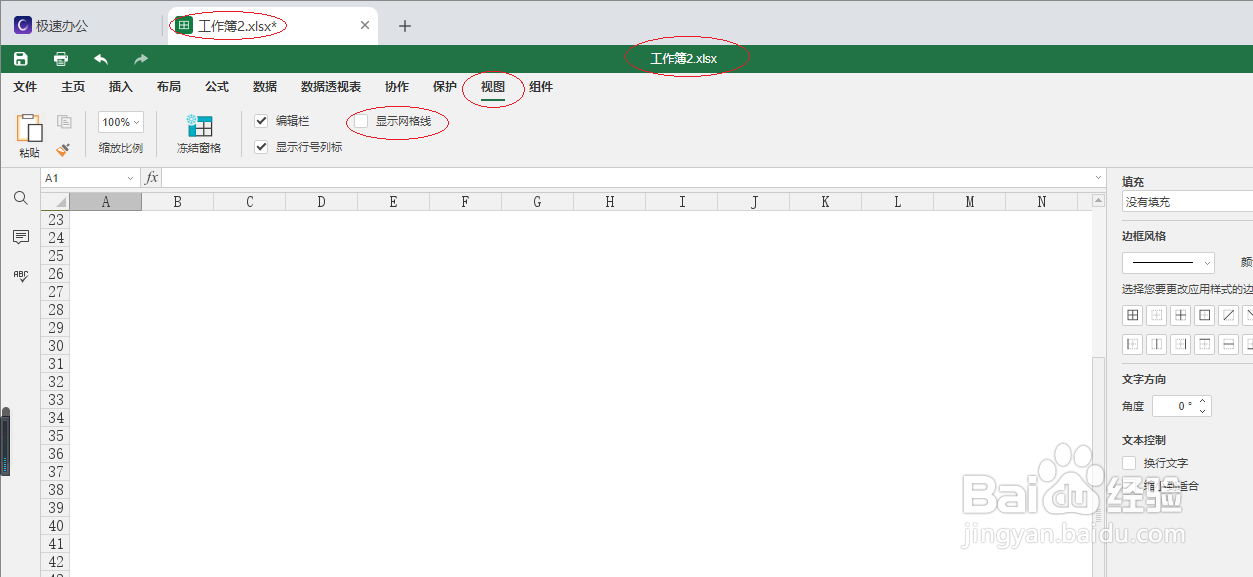Undo the last action
Screen dimensions: 1253x577
click(101, 59)
